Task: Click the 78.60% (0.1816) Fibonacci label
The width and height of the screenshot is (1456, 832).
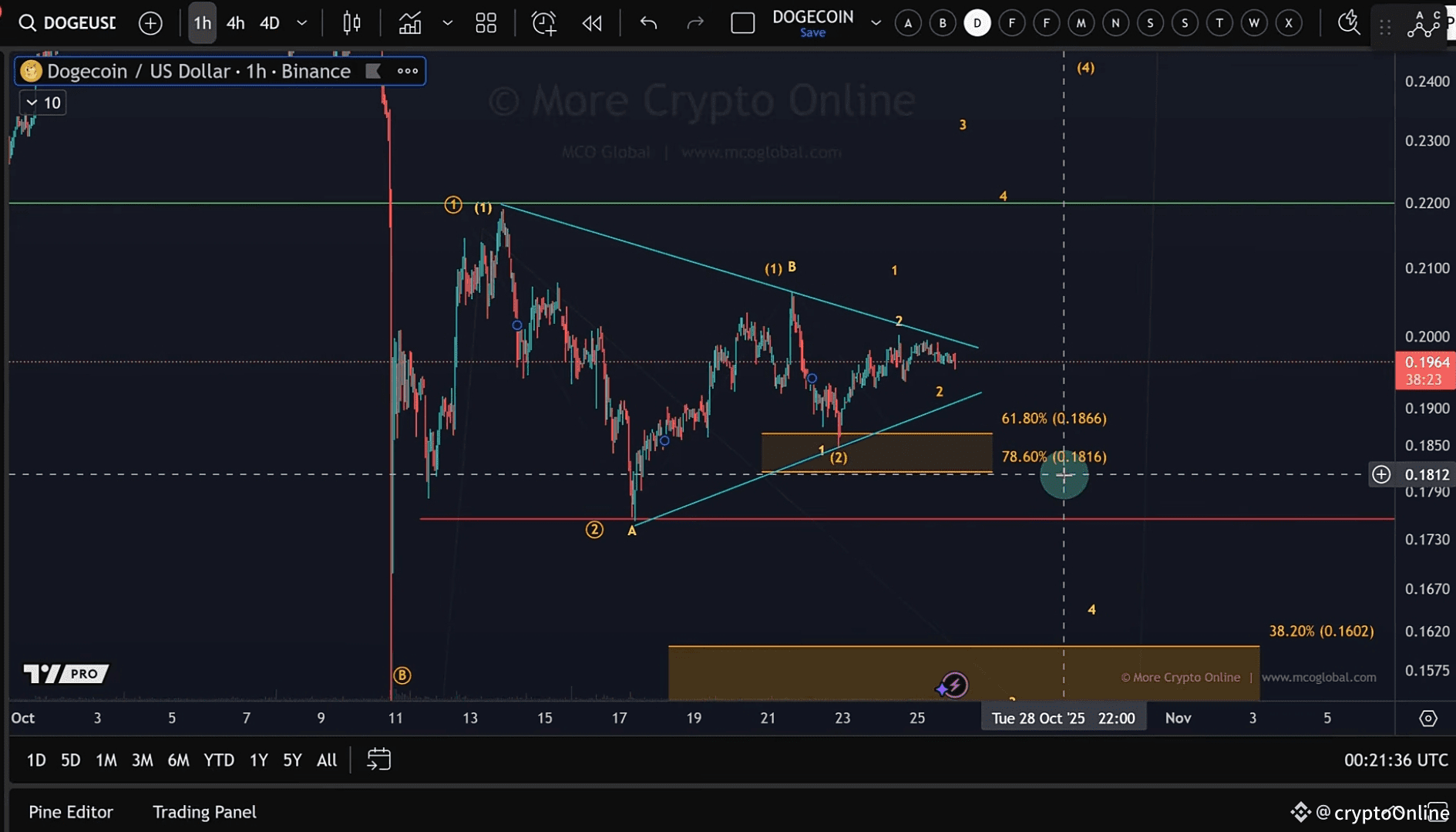Action: (1054, 456)
